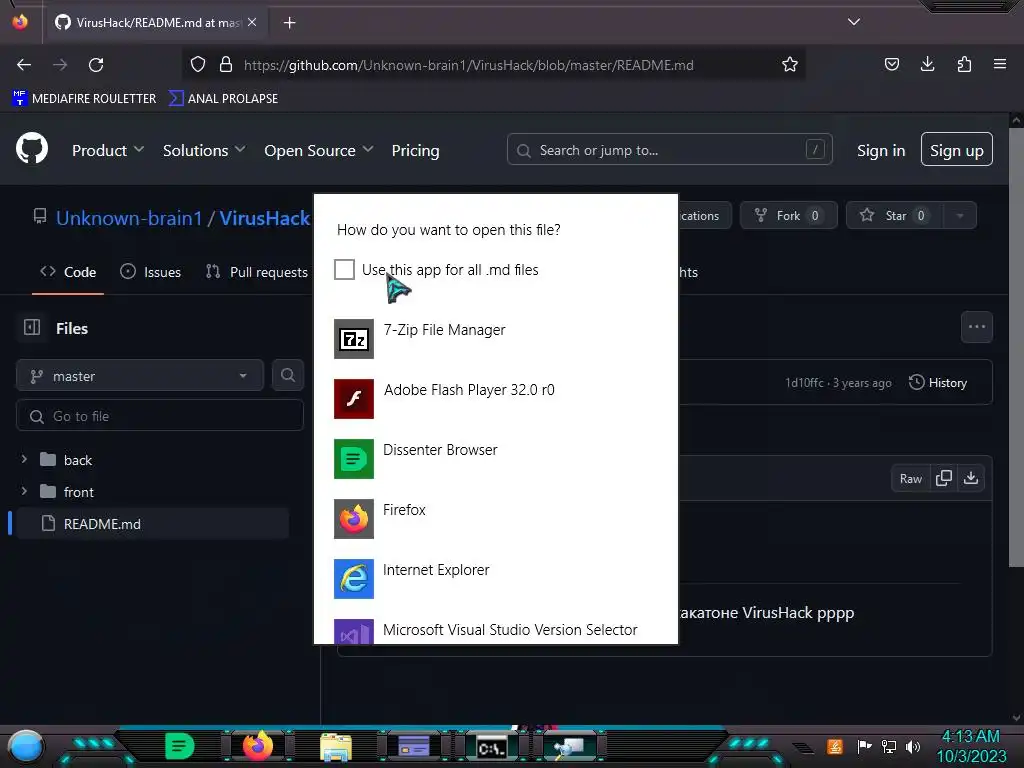Image resolution: width=1024 pixels, height=768 pixels.
Task: Open Firefox extensions icon
Action: click(964, 64)
